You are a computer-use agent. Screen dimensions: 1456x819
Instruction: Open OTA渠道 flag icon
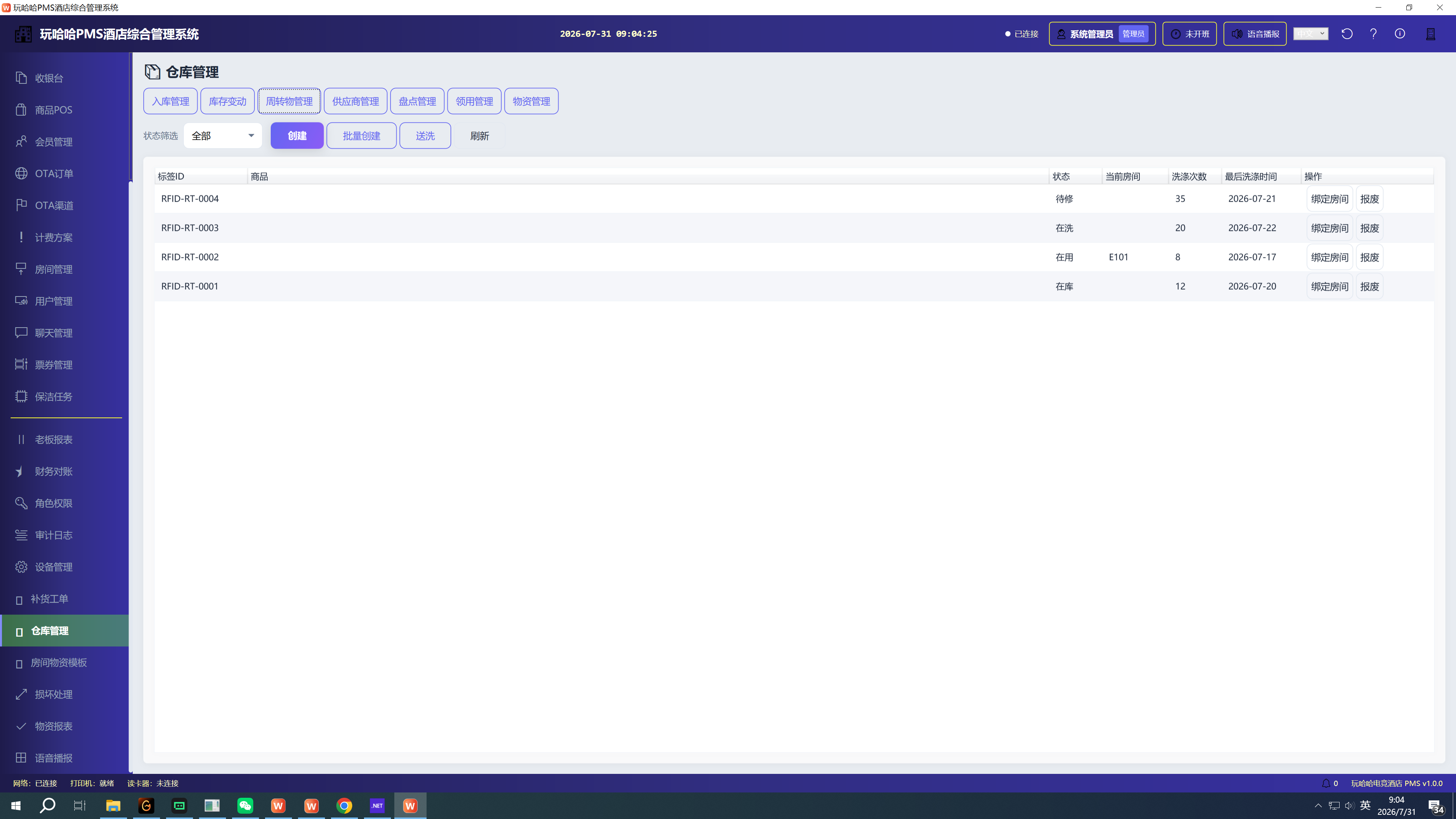tap(21, 205)
